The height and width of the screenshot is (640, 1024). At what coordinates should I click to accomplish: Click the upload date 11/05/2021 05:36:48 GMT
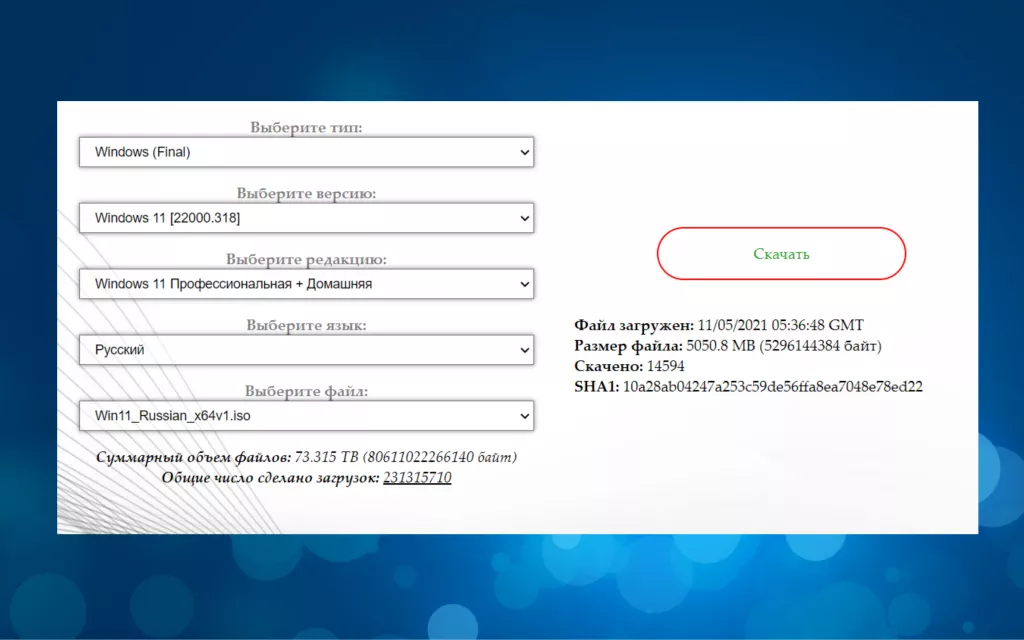pos(780,325)
